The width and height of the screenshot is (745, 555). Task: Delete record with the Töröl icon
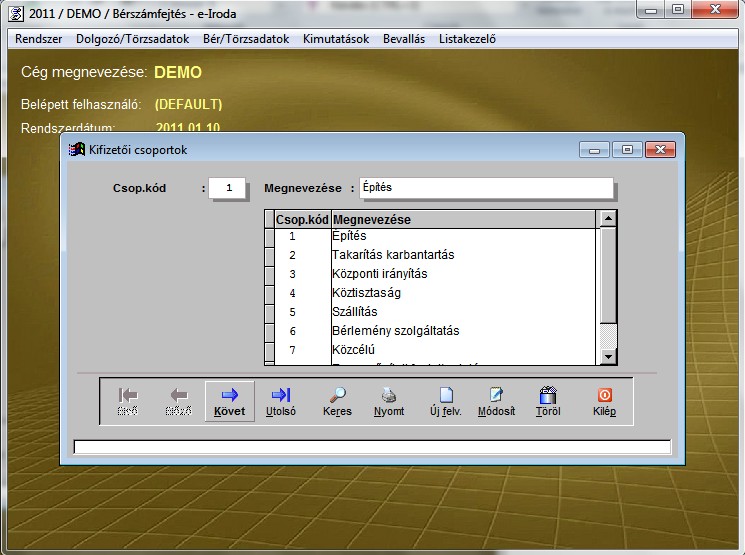pyautogui.click(x=547, y=401)
